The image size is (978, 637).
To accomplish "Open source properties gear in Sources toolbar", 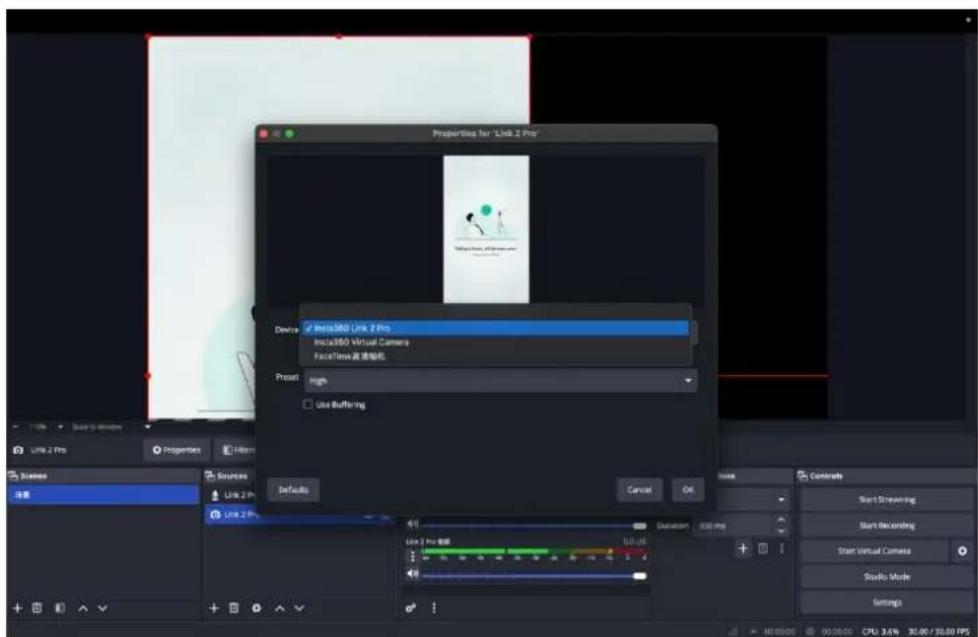I will pos(256,608).
